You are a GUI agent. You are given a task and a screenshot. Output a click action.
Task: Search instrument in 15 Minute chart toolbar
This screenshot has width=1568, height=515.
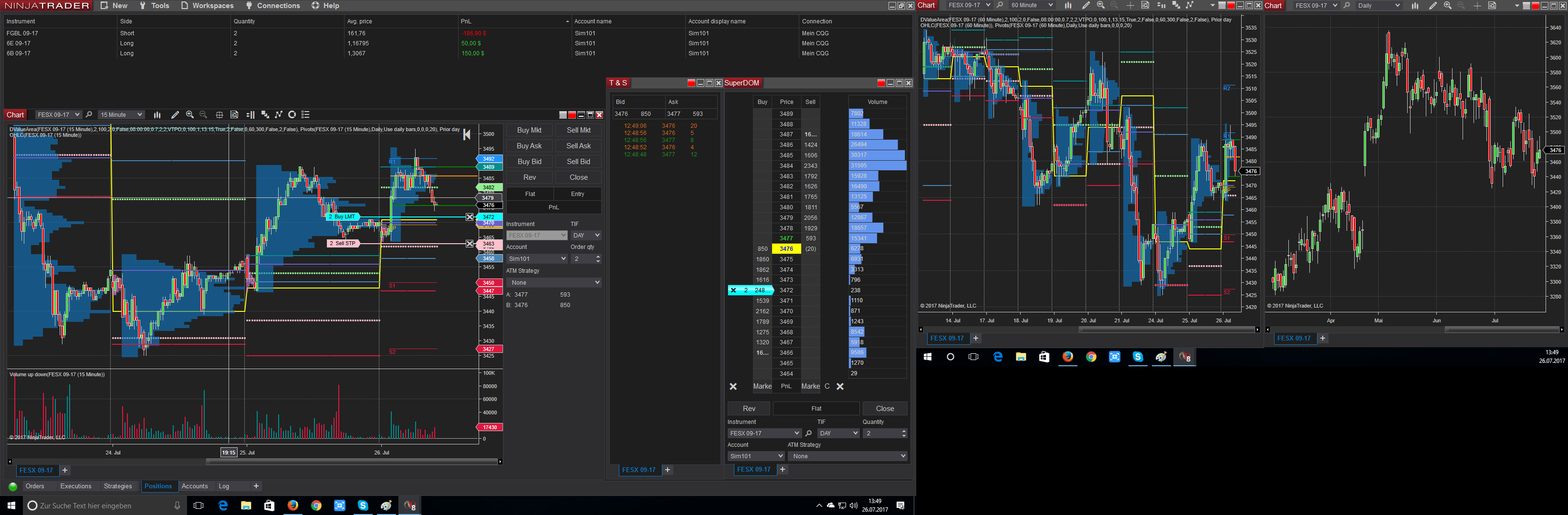coord(89,115)
